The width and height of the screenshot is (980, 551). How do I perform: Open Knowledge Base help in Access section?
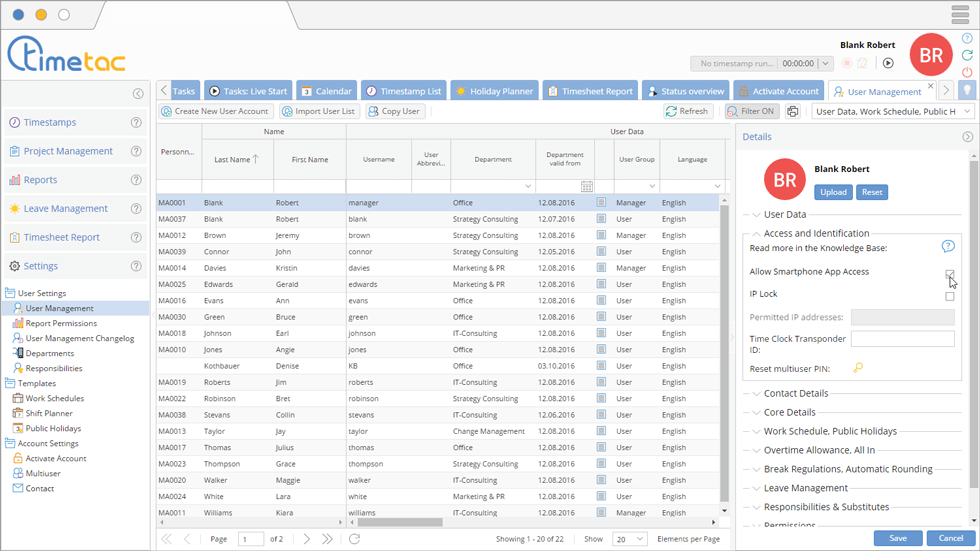[948, 247]
